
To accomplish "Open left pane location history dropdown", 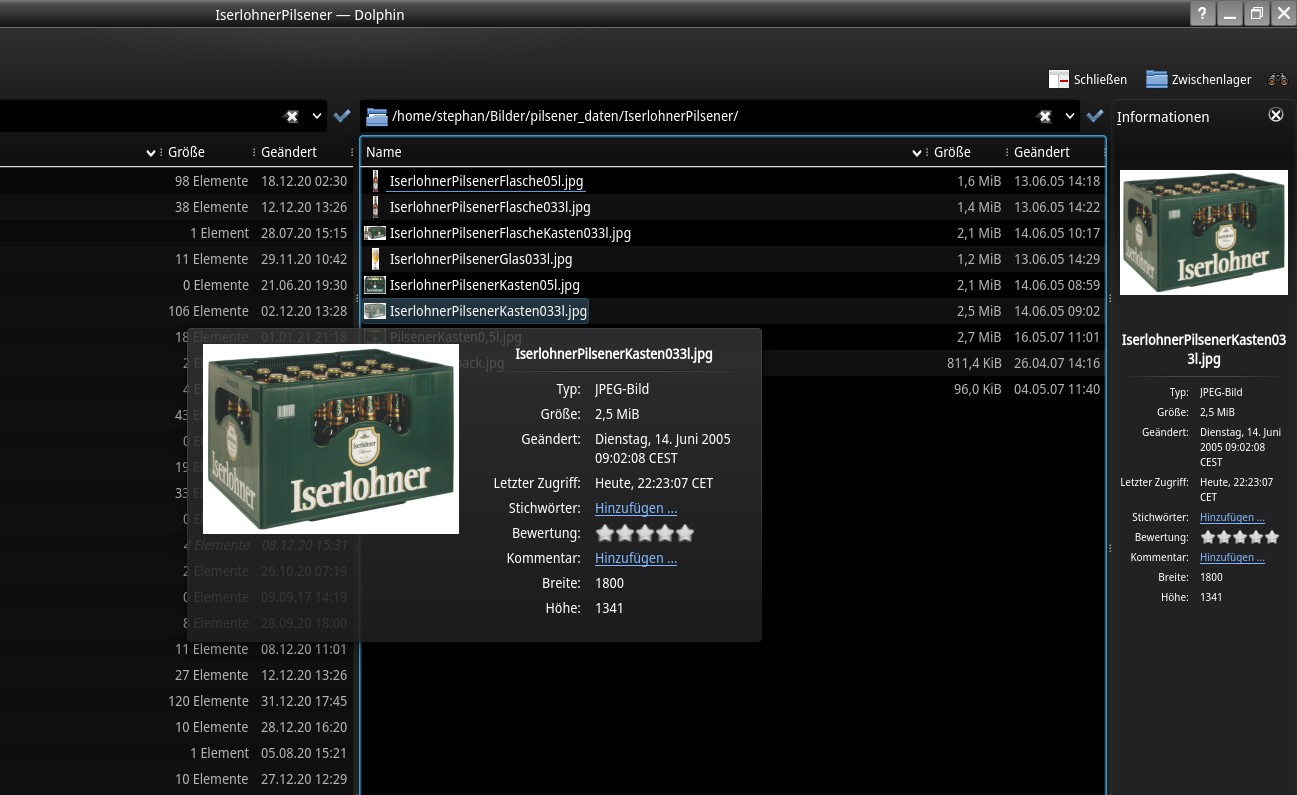I will tap(317, 116).
